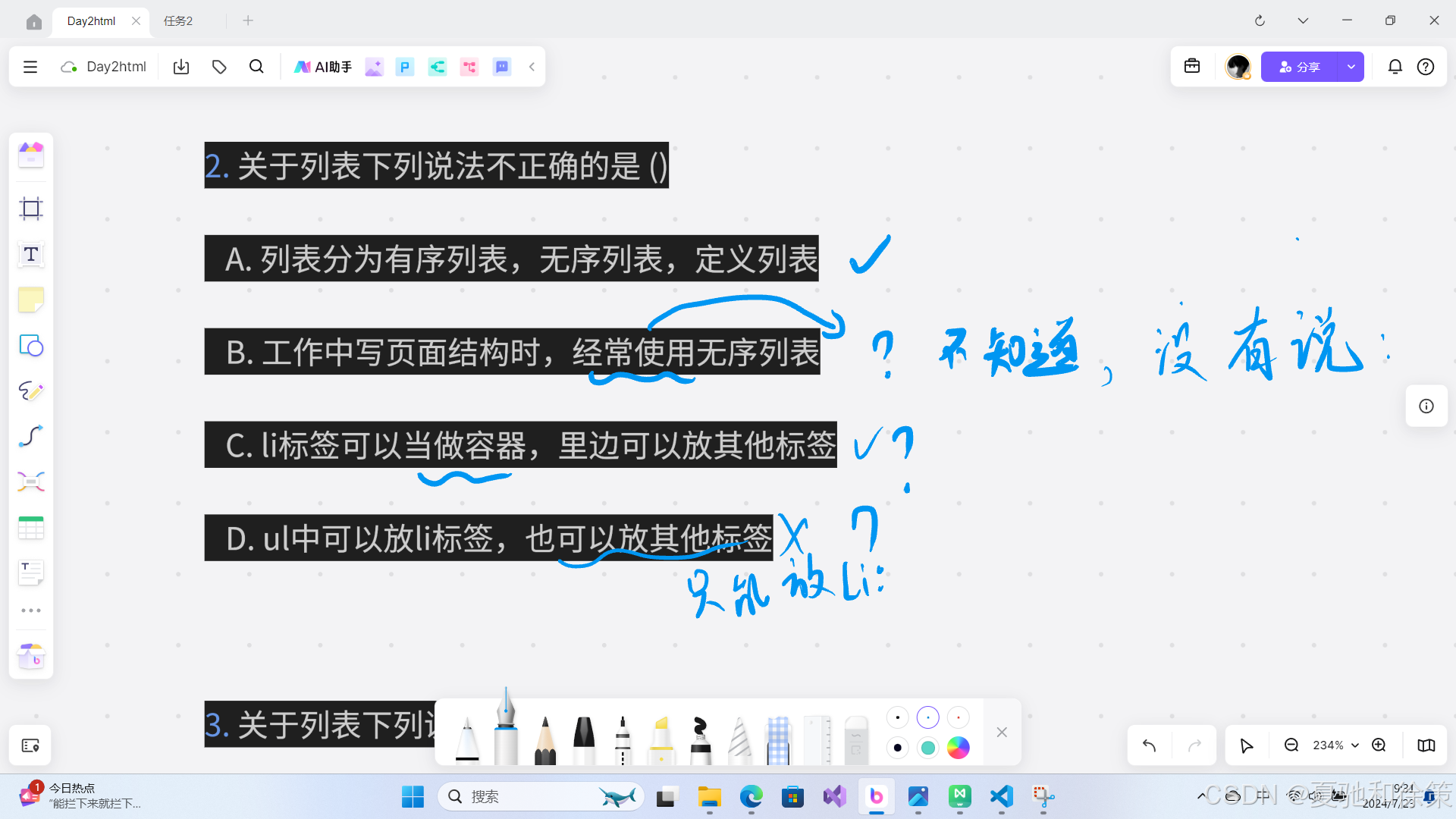Toggle the info panel on the right edge
The image size is (1456, 819).
pos(1426,406)
